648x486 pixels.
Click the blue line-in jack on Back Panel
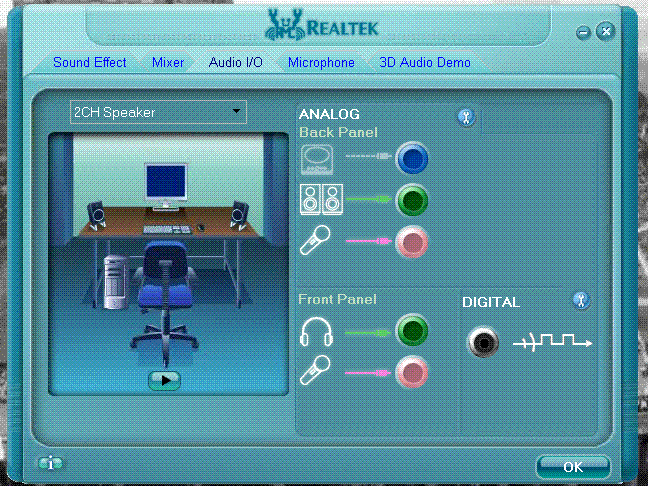[412, 158]
